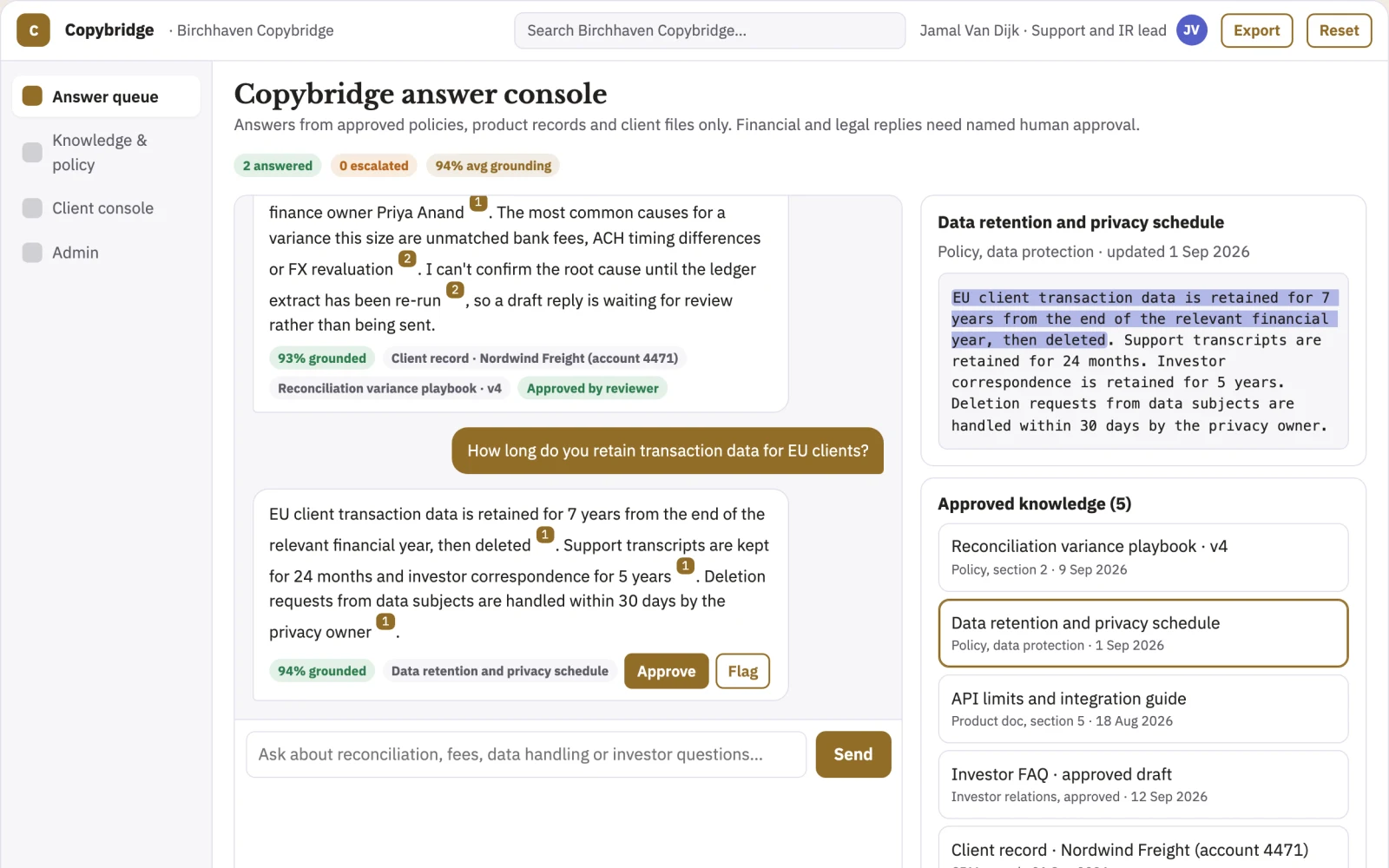
Task: Click the '0 escalated' status chip
Action: click(x=373, y=166)
